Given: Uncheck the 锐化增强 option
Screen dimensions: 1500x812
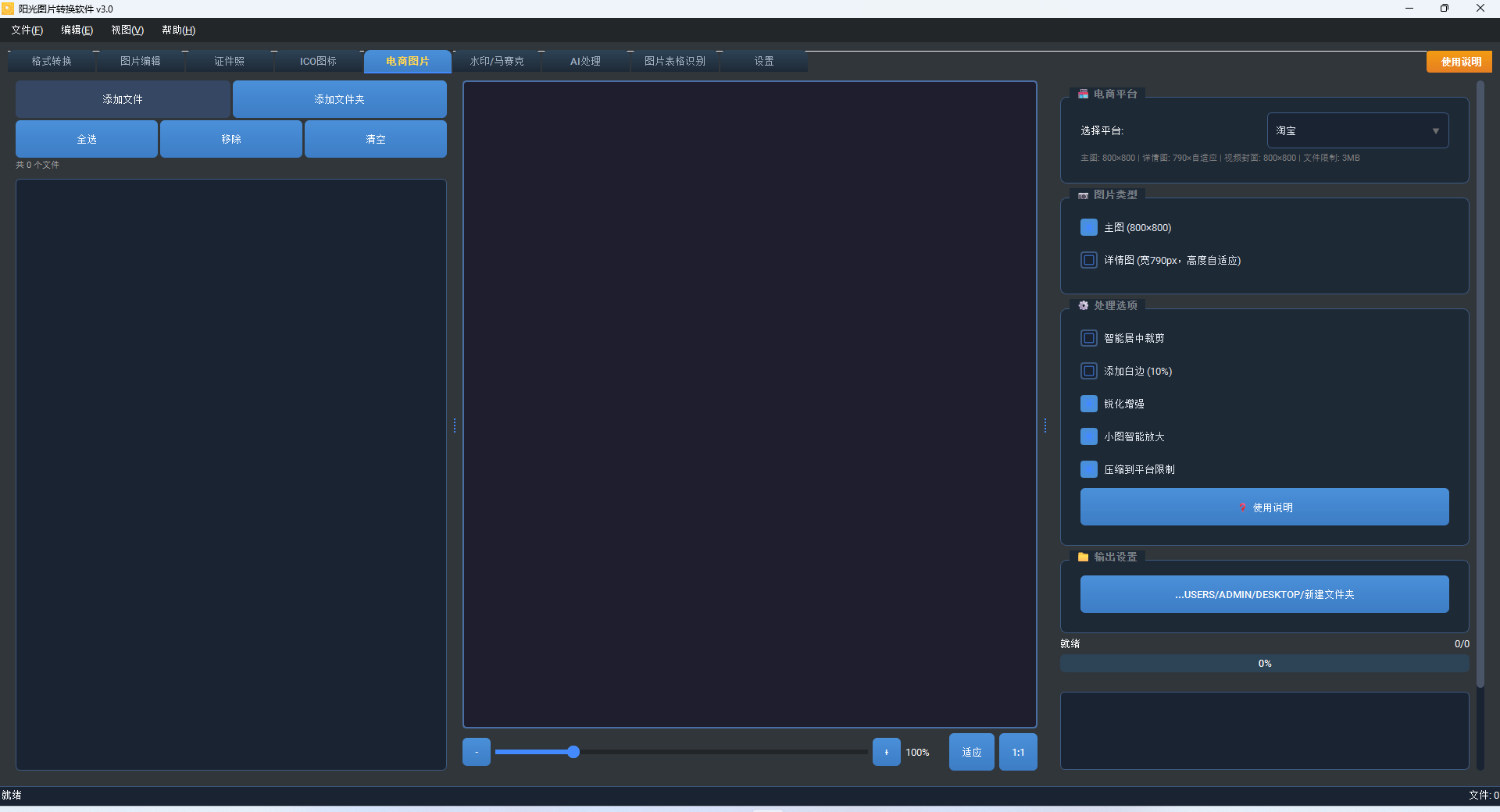Looking at the screenshot, I should 1088,404.
